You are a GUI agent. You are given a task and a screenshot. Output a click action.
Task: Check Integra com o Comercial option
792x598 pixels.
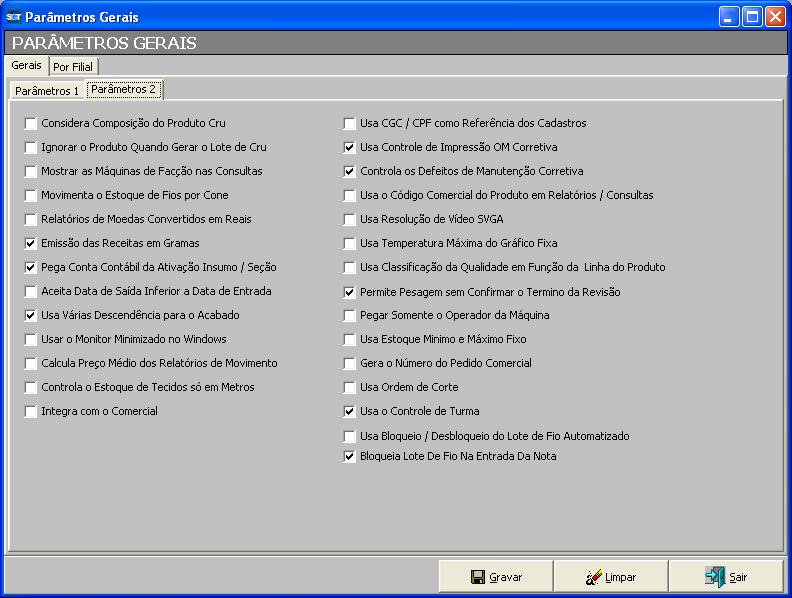(31, 412)
